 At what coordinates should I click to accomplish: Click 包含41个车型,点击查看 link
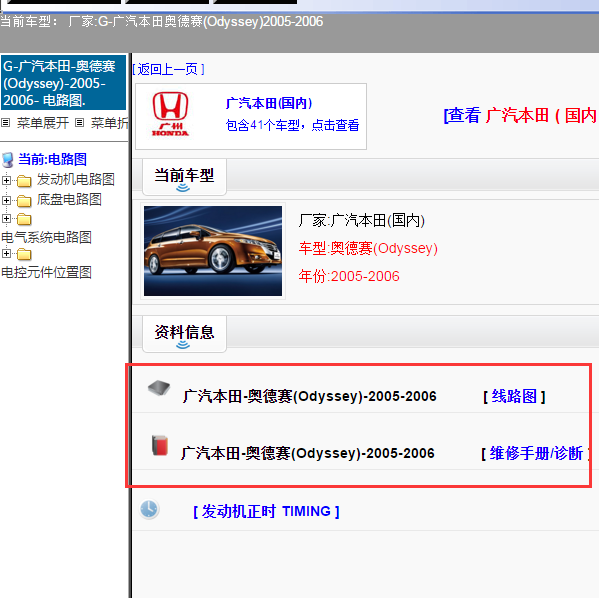tap(292, 125)
